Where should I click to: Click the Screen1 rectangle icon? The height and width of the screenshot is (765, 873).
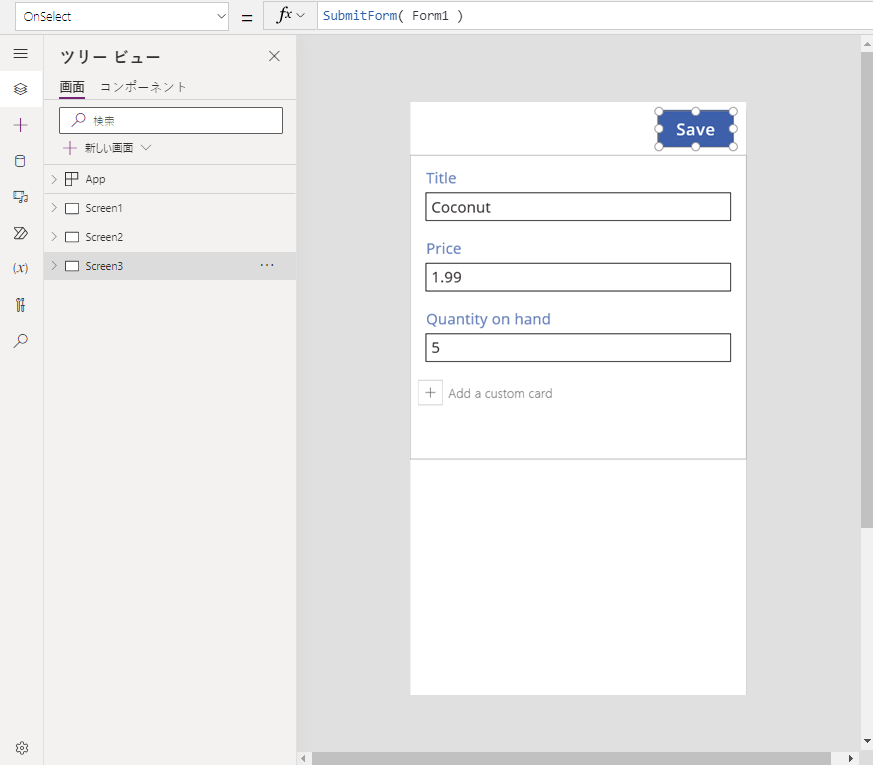72,208
